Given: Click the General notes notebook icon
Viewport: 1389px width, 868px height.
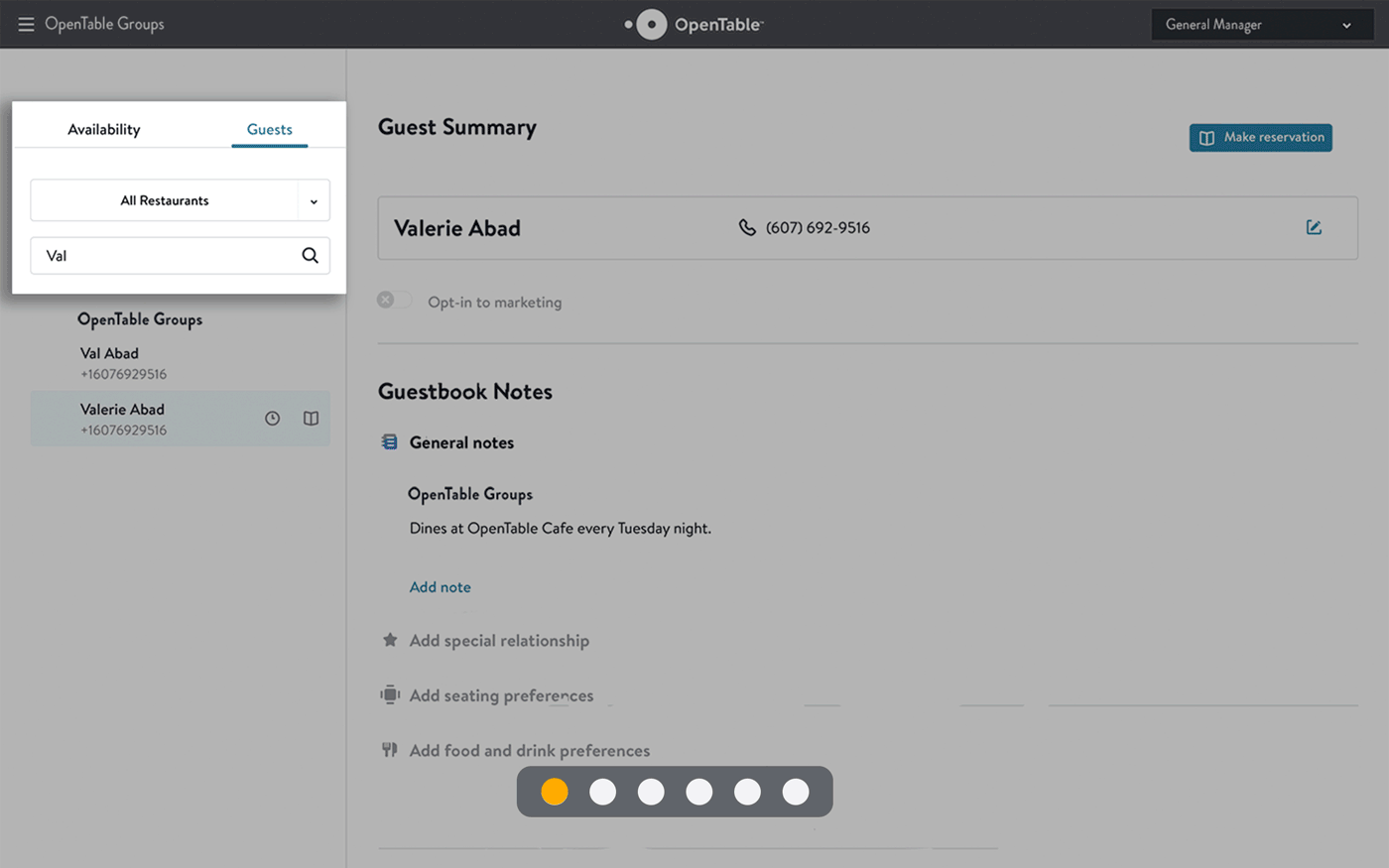Looking at the screenshot, I should point(390,442).
